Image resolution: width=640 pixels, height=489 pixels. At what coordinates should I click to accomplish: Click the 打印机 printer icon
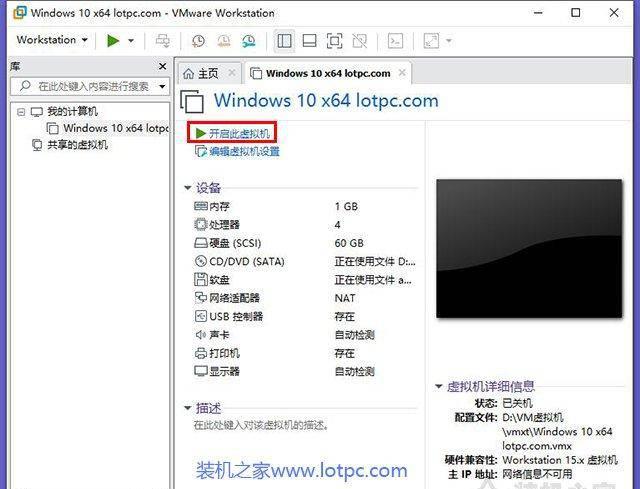pos(201,353)
